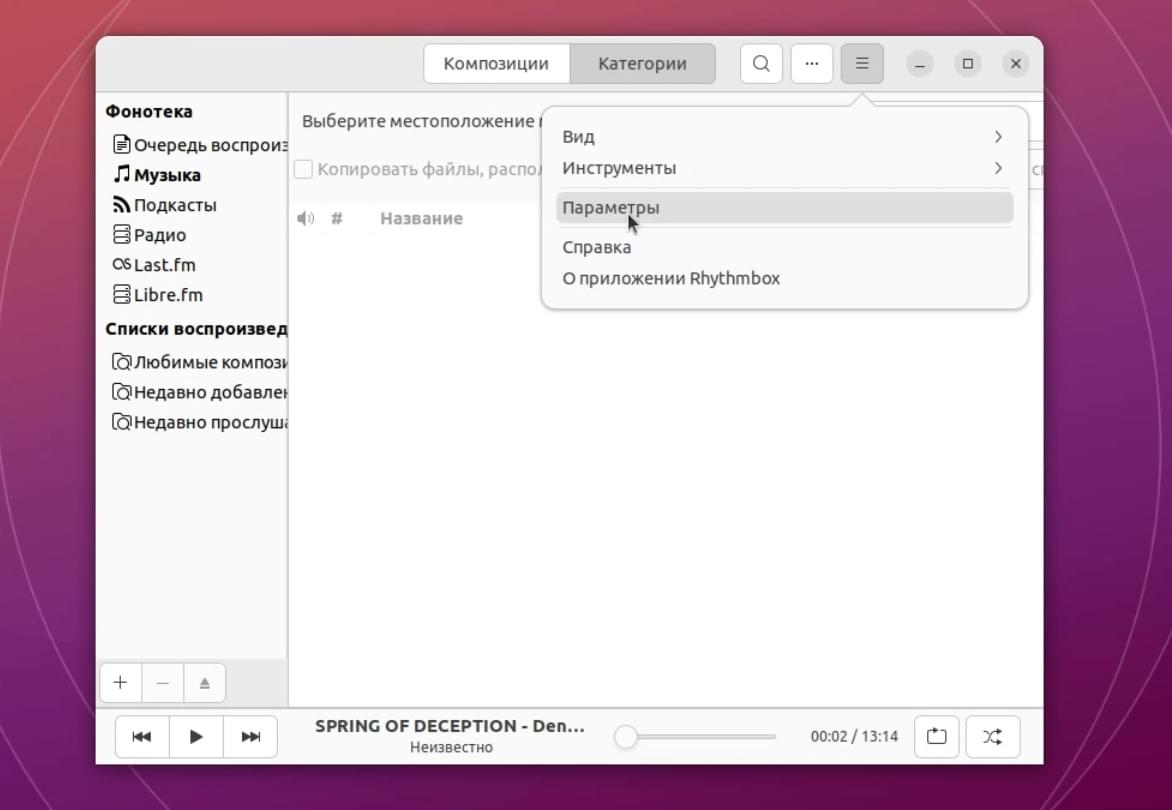The width and height of the screenshot is (1172, 810).
Task: Select Last.fm in sidebar
Action: pos(192,265)
